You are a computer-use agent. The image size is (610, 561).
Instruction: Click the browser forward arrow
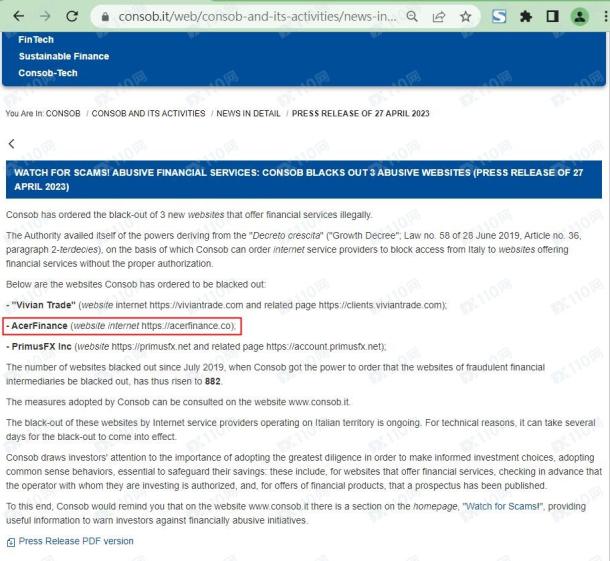tap(45, 16)
